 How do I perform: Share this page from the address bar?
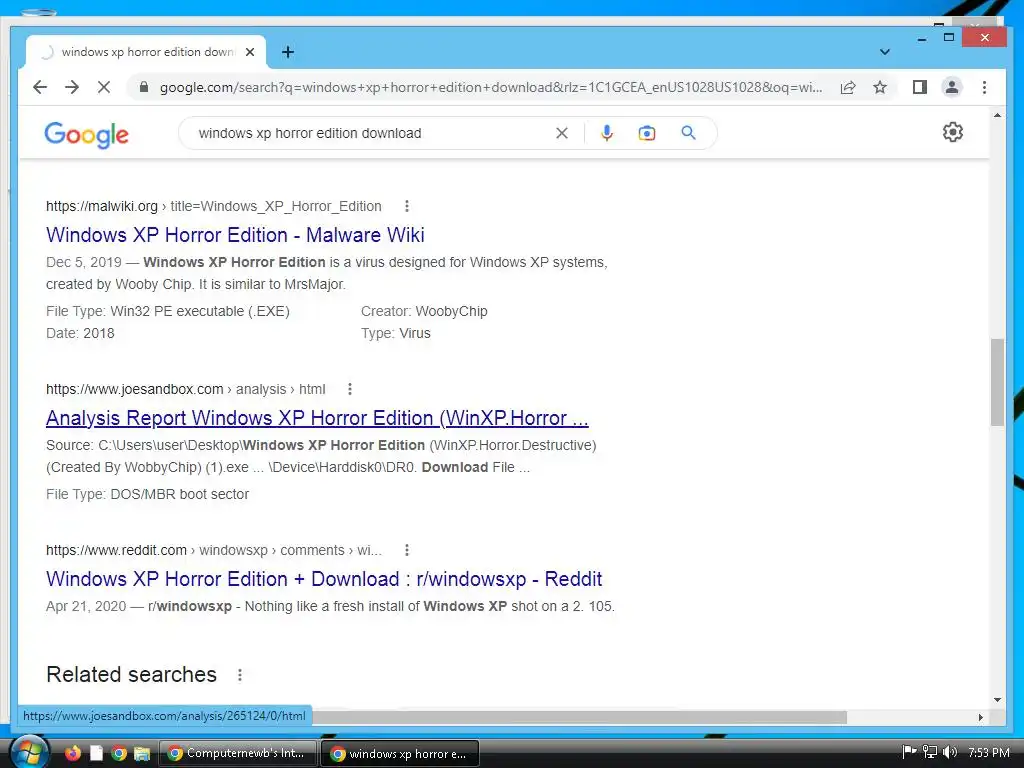pyautogui.click(x=848, y=87)
